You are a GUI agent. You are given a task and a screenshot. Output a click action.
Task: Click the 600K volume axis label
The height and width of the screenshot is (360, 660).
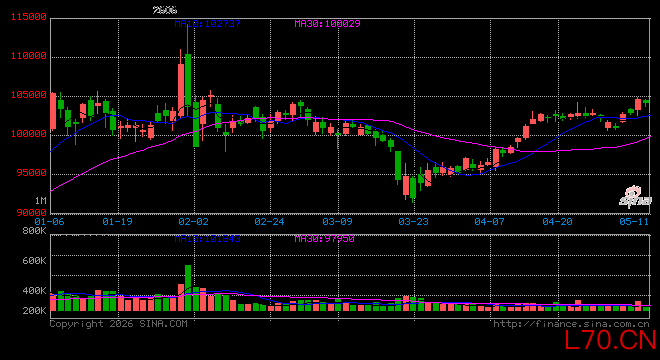pyautogui.click(x=35, y=261)
